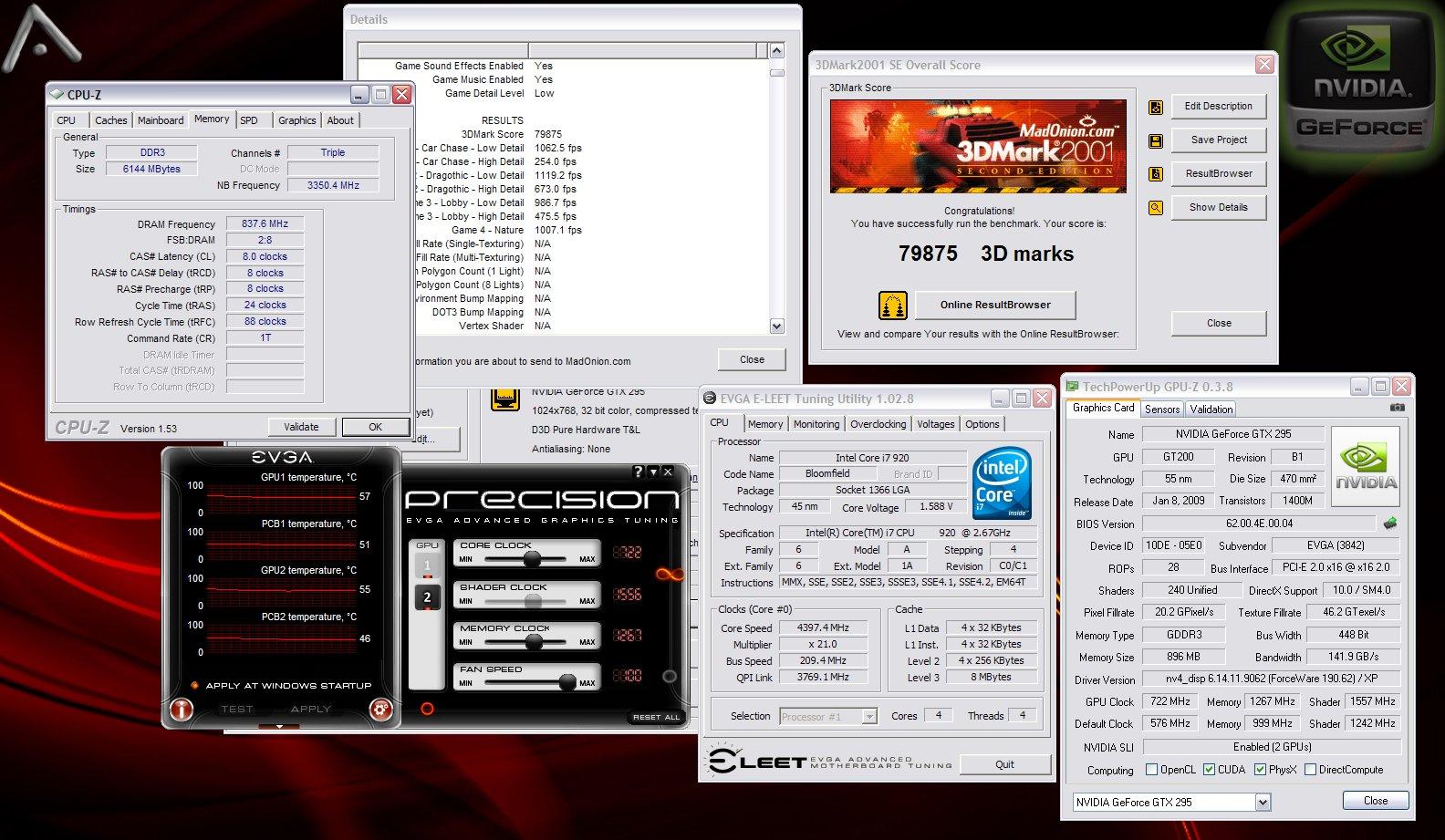
Task: Click Quit in the E-LEET utility
Action: pyautogui.click(x=1004, y=764)
